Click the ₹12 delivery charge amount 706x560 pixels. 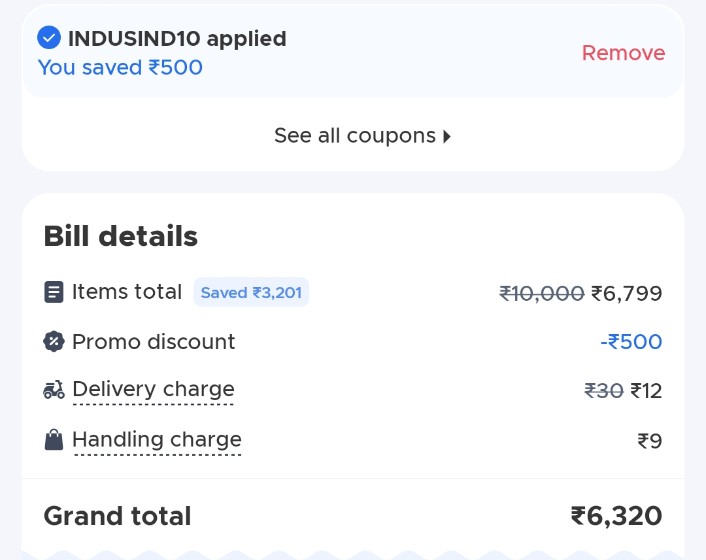point(646,390)
